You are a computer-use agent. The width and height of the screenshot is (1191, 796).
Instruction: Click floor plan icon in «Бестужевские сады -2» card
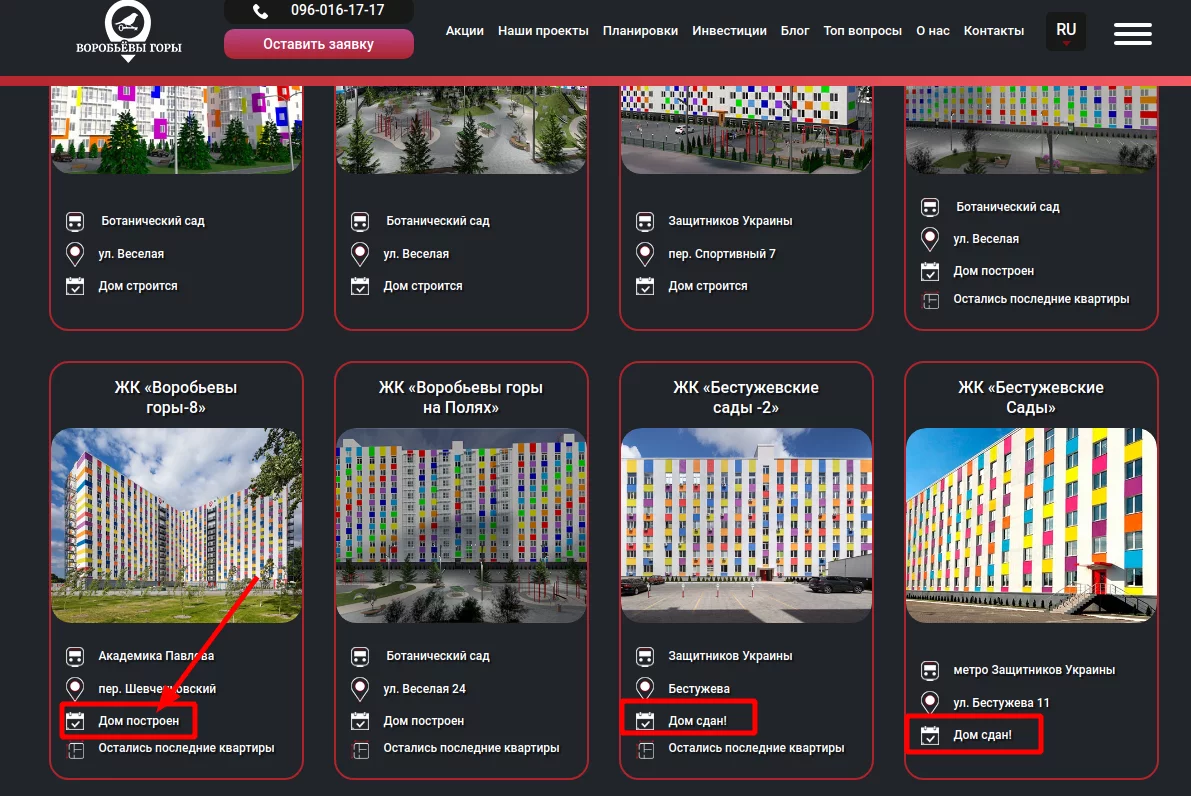(645, 750)
